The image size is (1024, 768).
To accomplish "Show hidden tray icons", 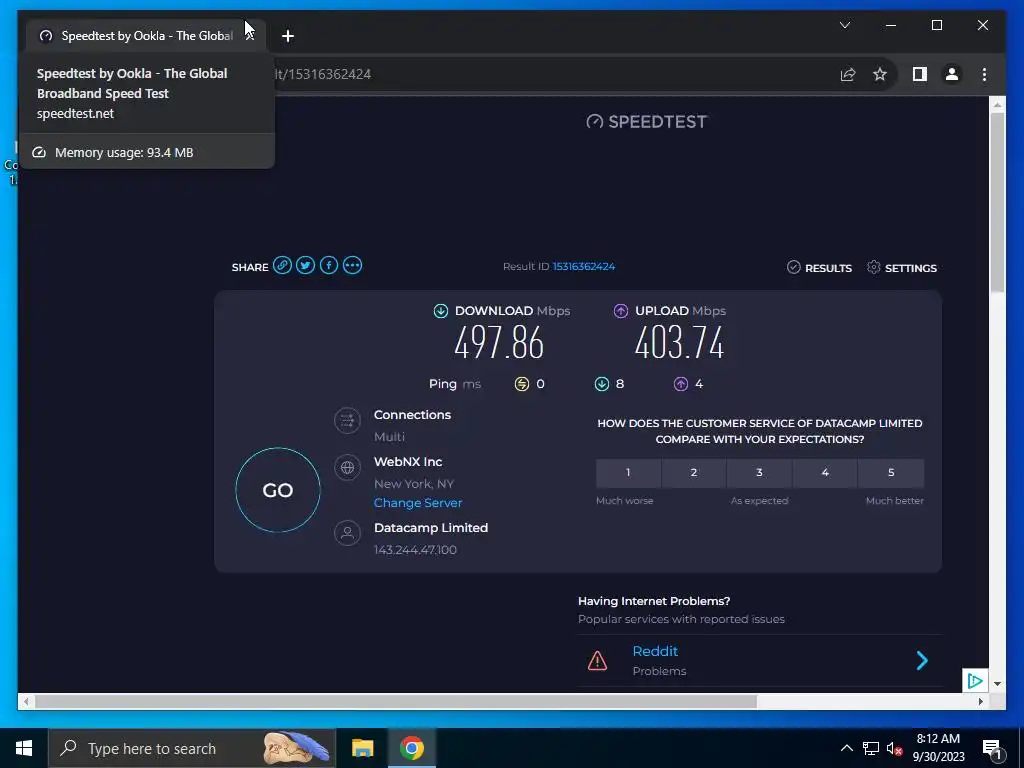I will (x=846, y=748).
